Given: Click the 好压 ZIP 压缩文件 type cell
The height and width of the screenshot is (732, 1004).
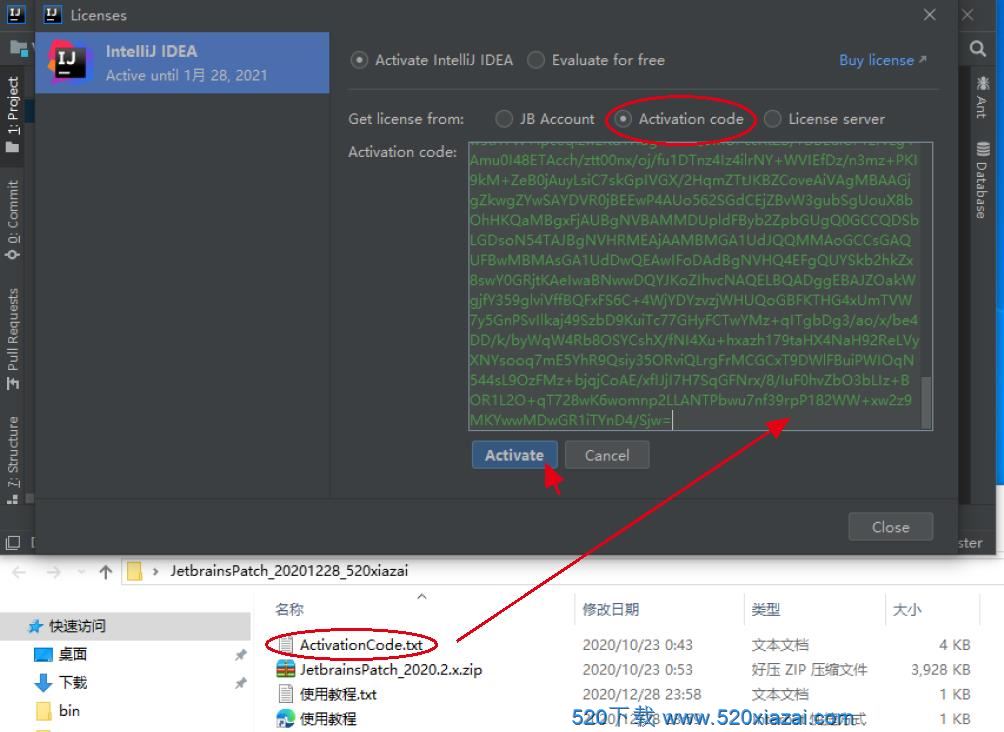Looking at the screenshot, I should point(809,669).
